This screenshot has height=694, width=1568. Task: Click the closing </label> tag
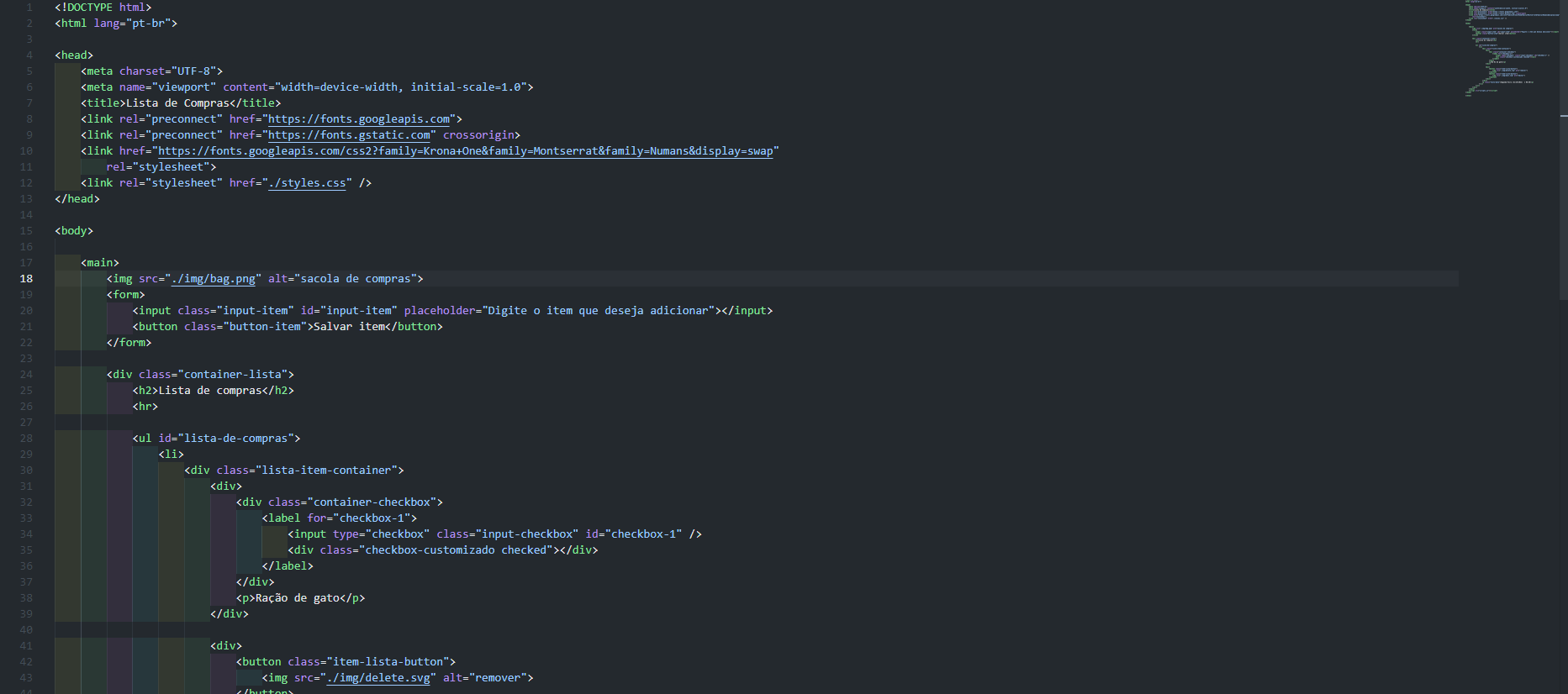tap(288, 566)
